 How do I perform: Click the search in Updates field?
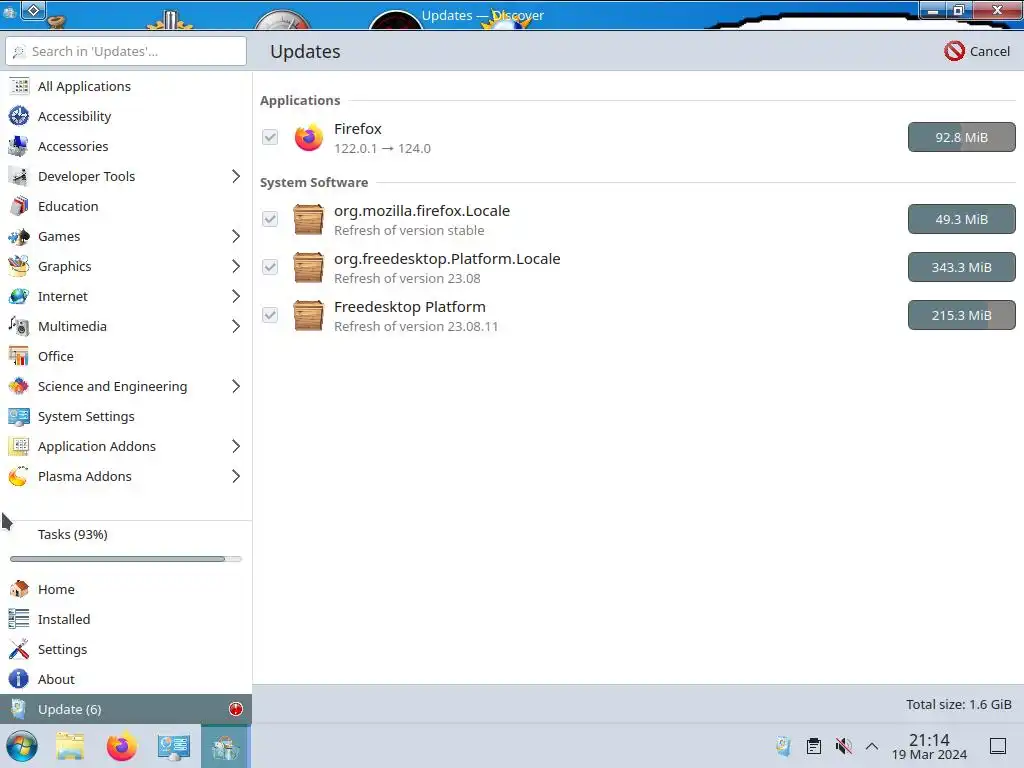click(x=126, y=51)
